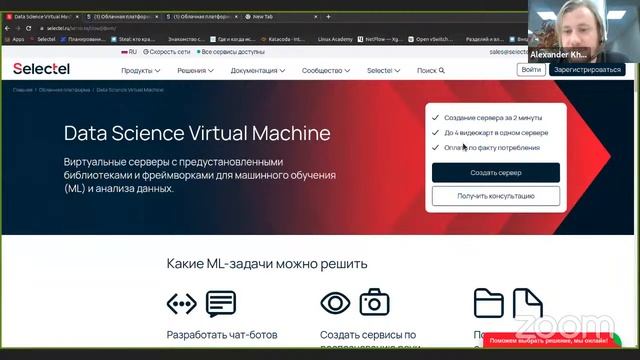Screen dimensions: 640x360
Task: Click the camera icon
Action: pos(374,302)
